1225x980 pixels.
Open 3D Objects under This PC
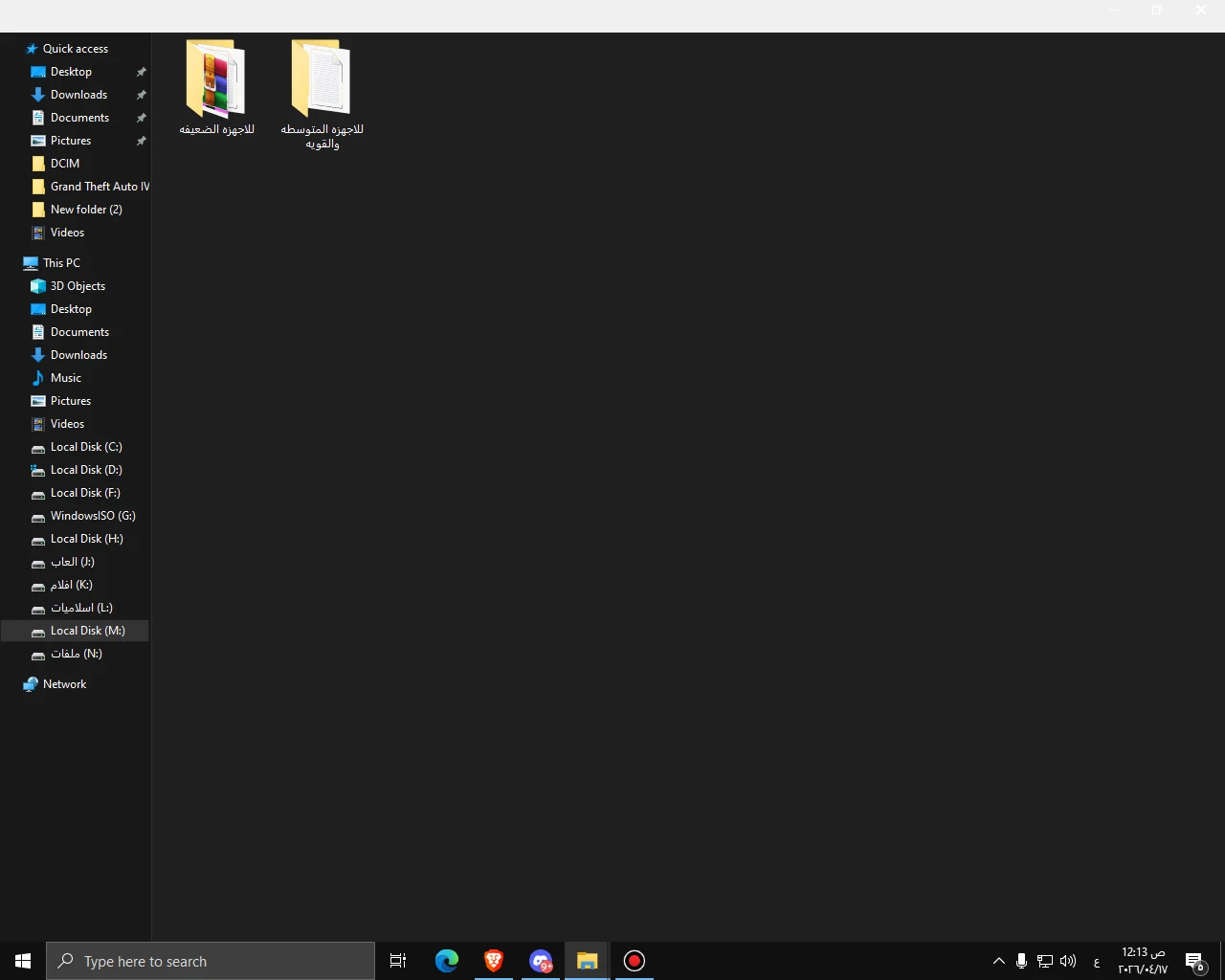78,286
